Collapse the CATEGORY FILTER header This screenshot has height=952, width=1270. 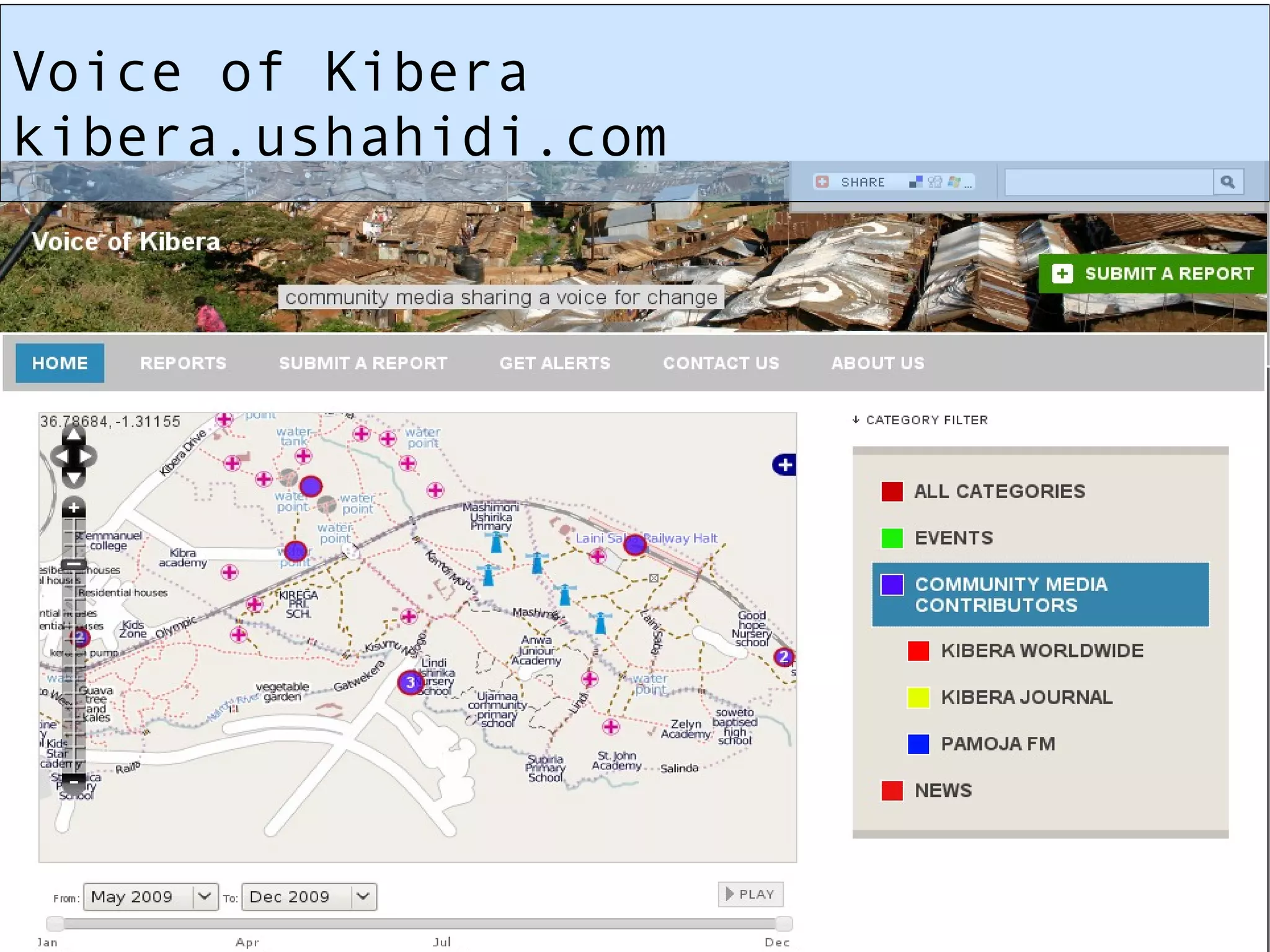click(x=921, y=420)
